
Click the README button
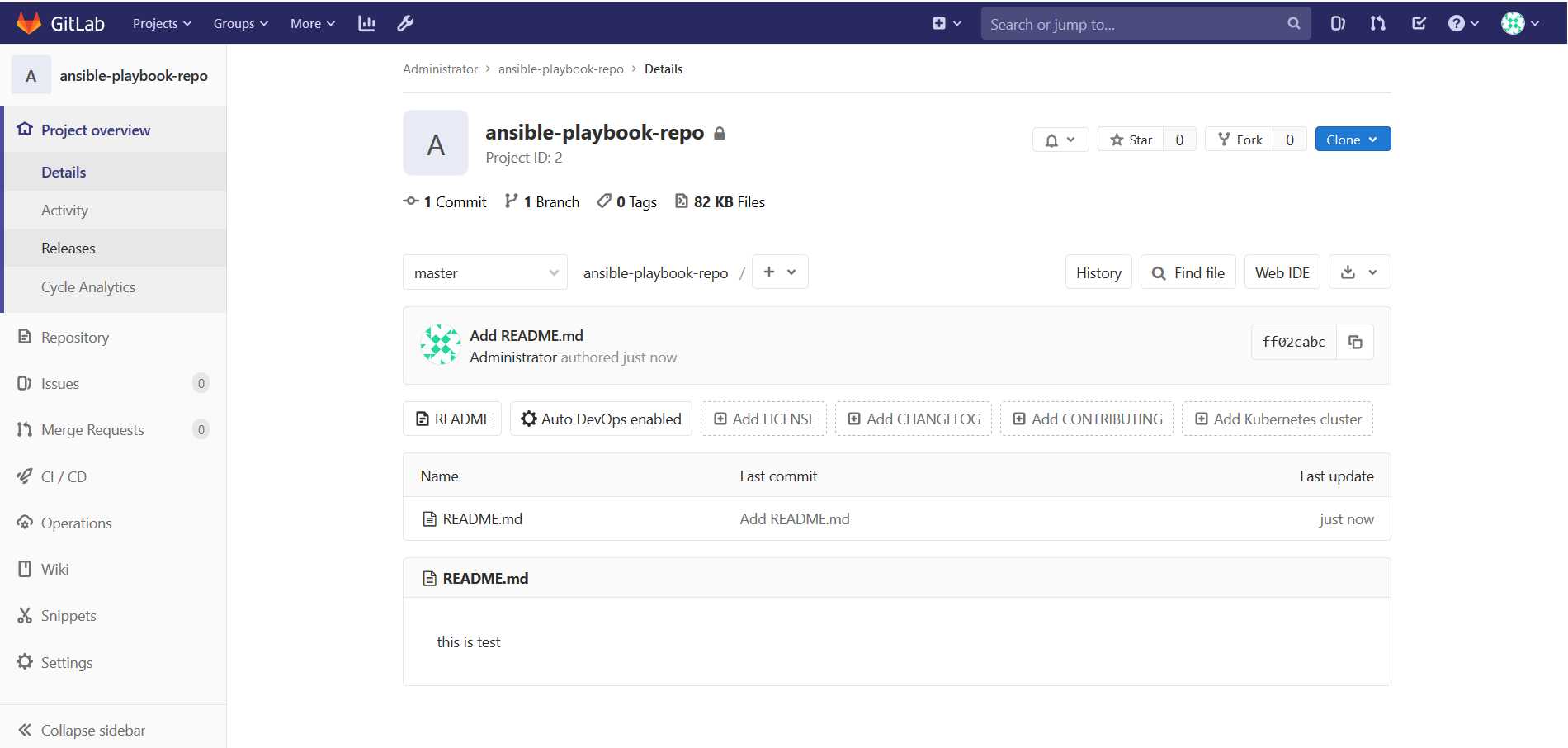tap(452, 419)
